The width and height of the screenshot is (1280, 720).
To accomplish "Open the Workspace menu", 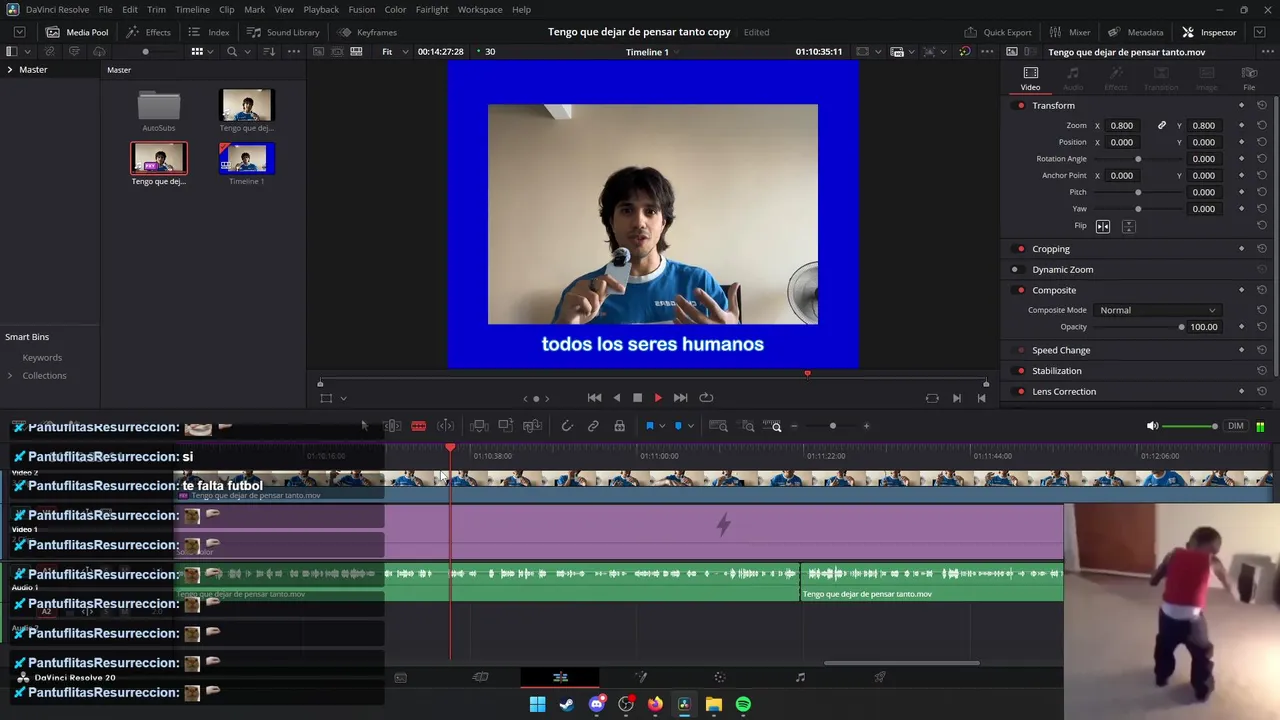I will pos(480,9).
